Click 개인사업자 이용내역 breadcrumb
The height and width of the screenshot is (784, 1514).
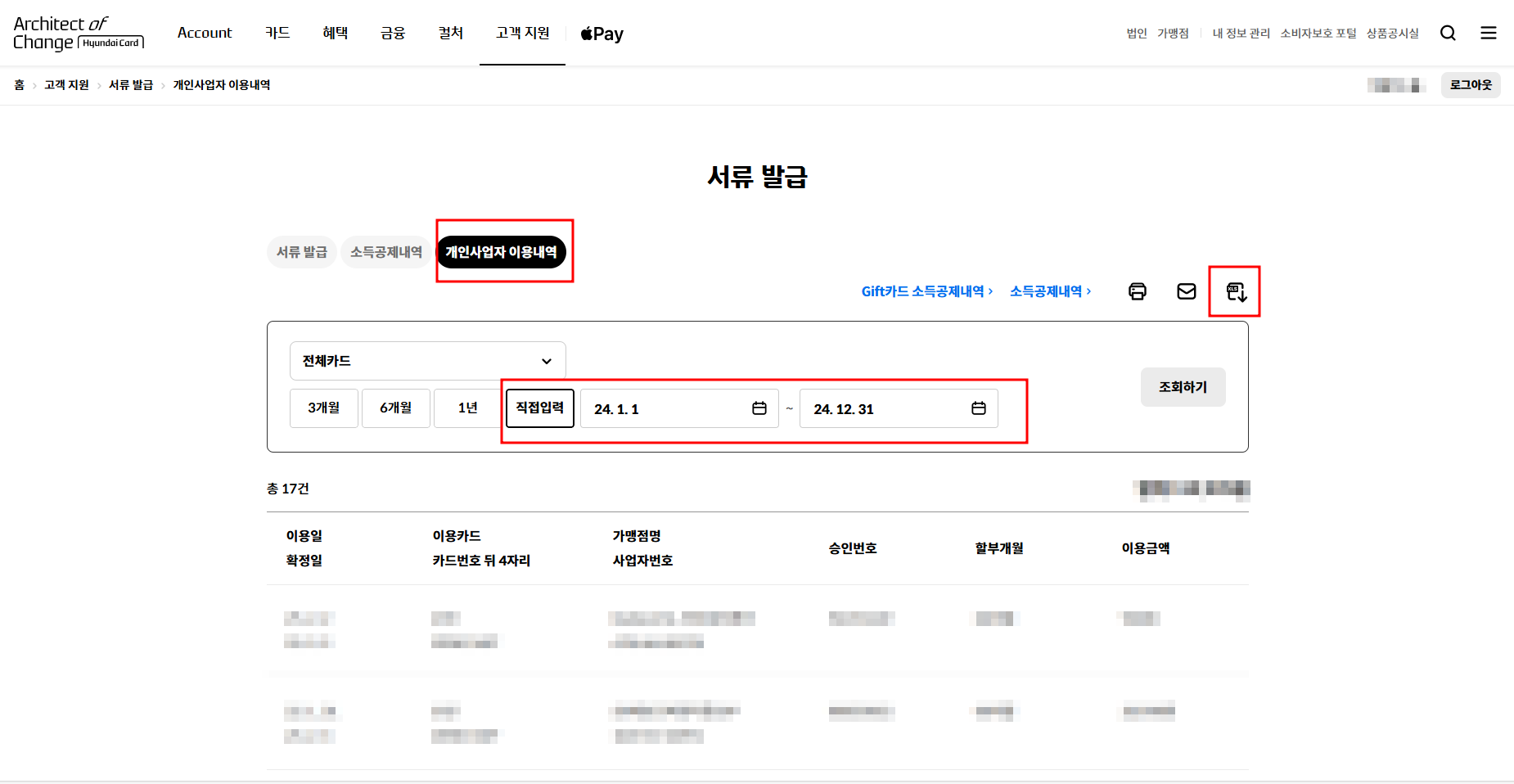tap(222, 85)
